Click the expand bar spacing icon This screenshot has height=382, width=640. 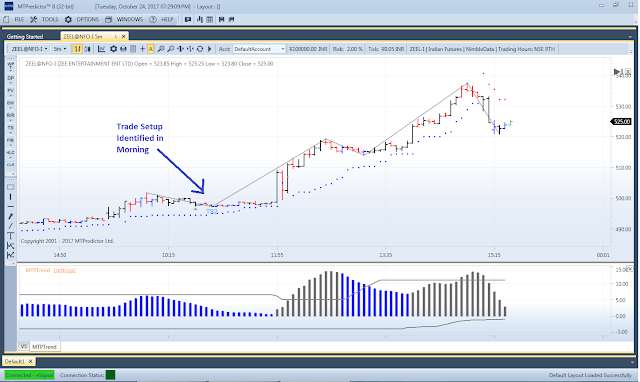[180, 49]
